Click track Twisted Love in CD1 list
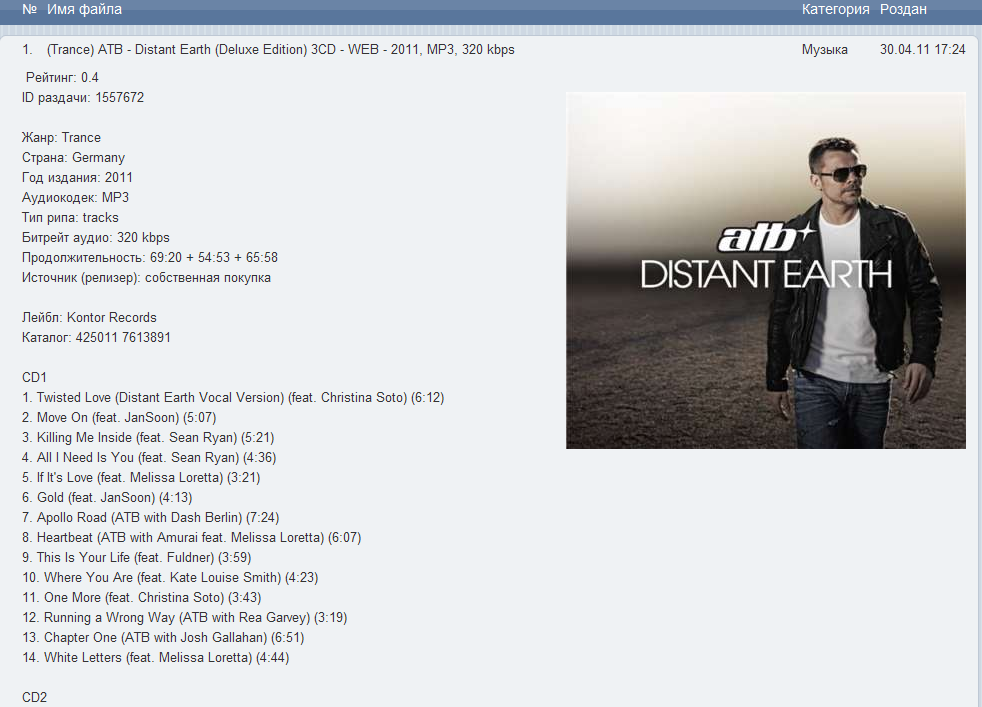This screenshot has height=707, width=982. pyautogui.click(x=233, y=398)
